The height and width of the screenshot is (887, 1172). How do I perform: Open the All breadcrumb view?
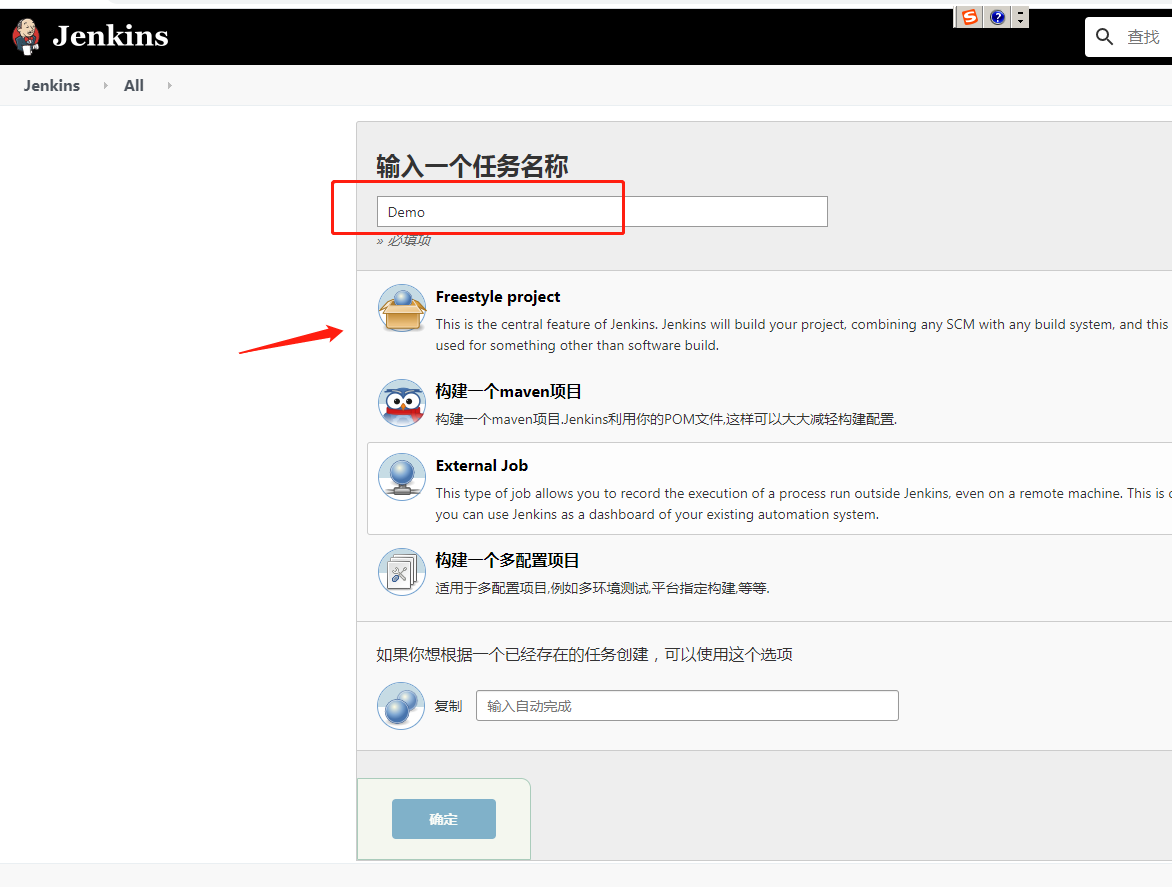click(x=134, y=86)
